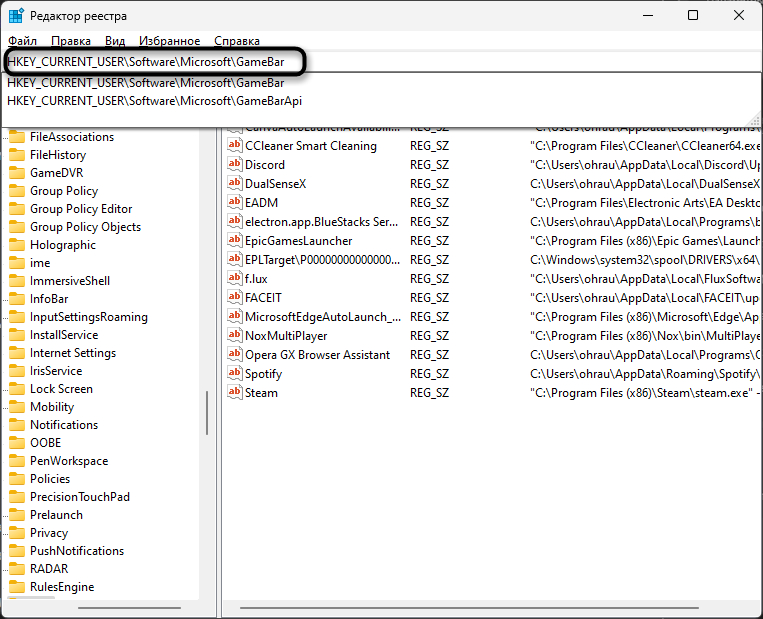The height and width of the screenshot is (619, 763).
Task: Select the FileHistory folder icon
Action: coord(17,155)
